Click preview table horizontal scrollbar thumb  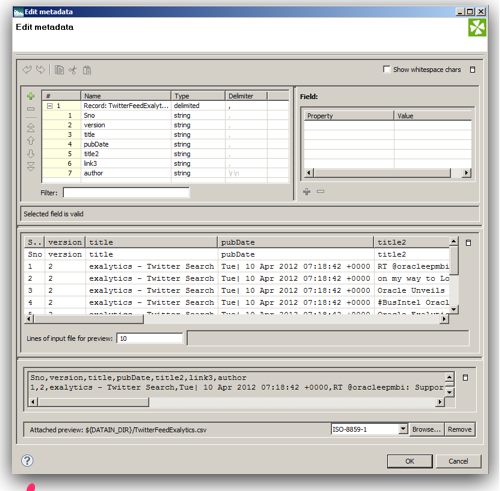(89, 319)
